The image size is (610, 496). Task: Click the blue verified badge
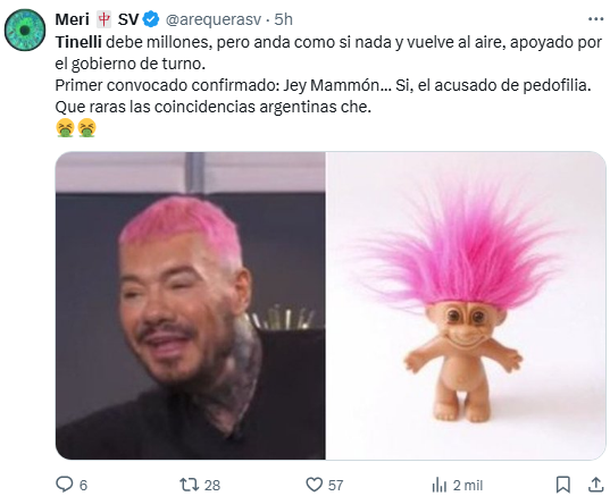[x=151, y=19]
